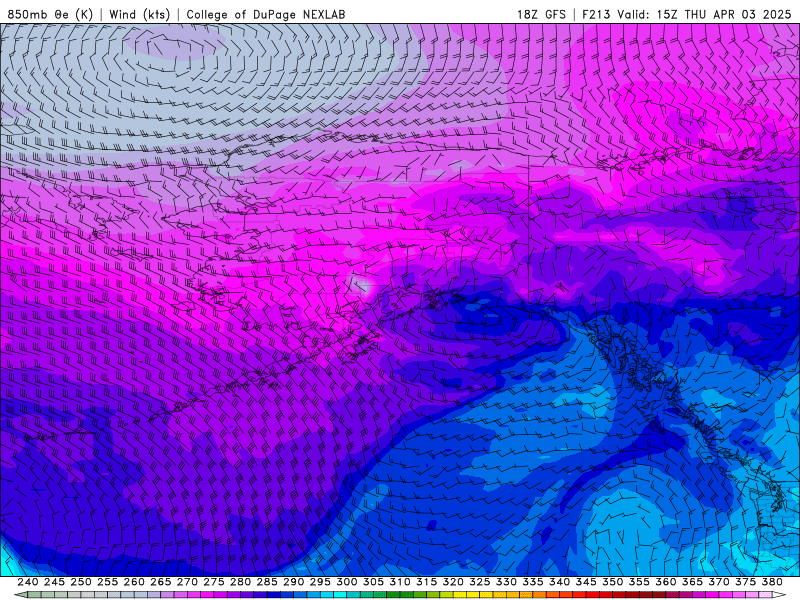This screenshot has height=600, width=800.
Task: Click the 305 value on the color scale
Action: (373, 582)
